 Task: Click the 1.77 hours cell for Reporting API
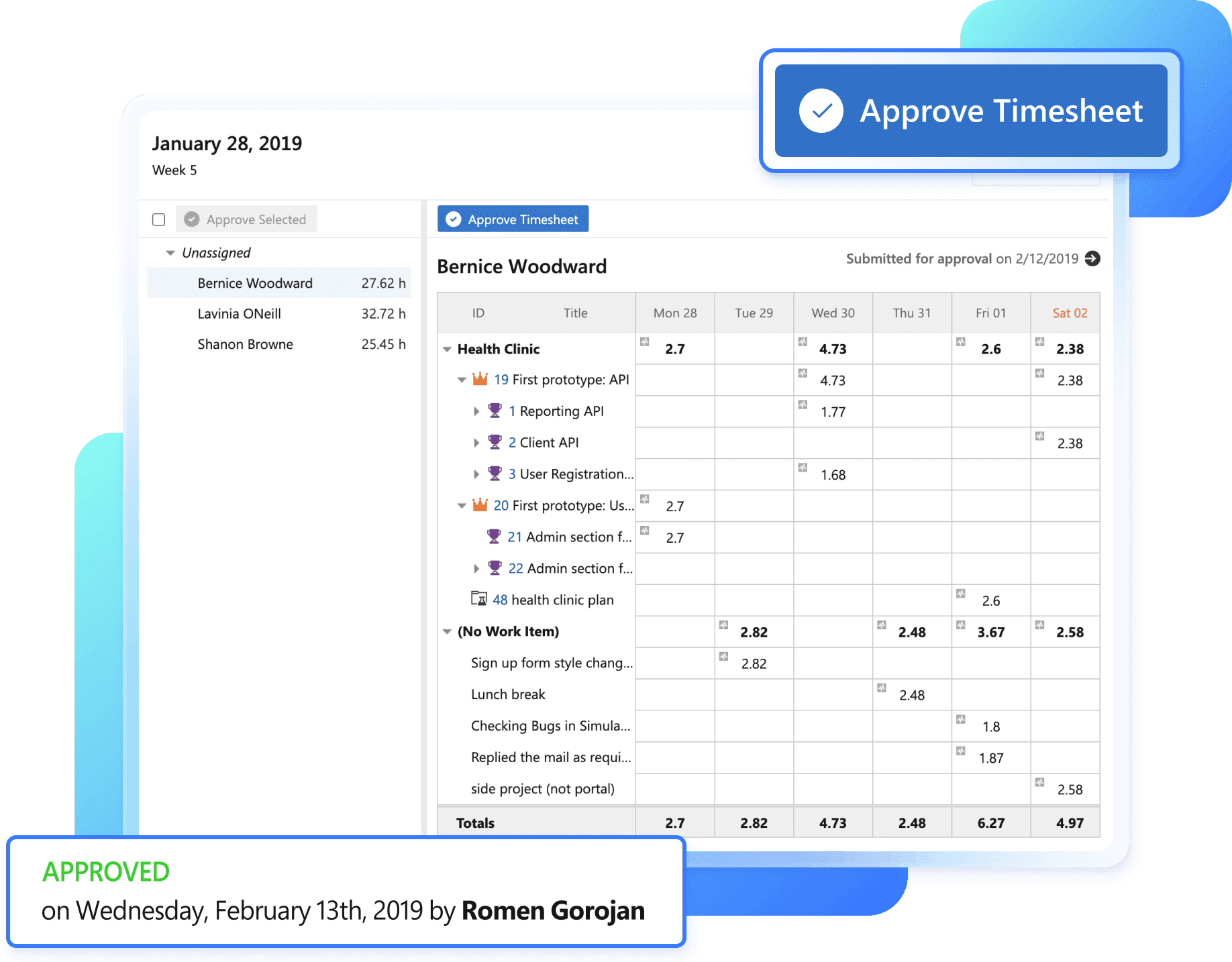pyautogui.click(x=833, y=412)
